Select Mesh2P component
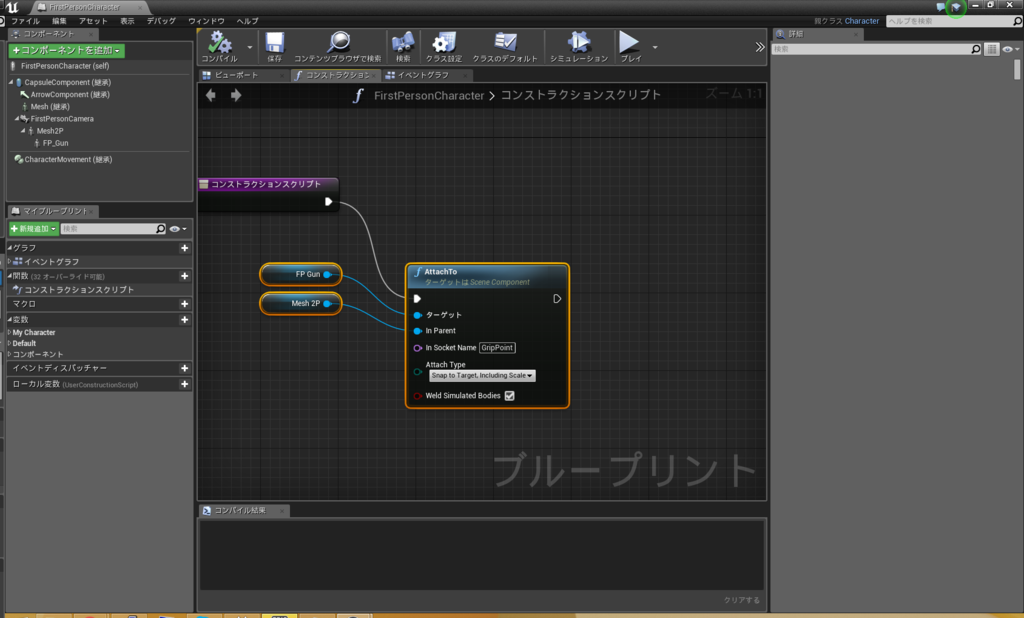This screenshot has height=618, width=1024. click(50, 131)
